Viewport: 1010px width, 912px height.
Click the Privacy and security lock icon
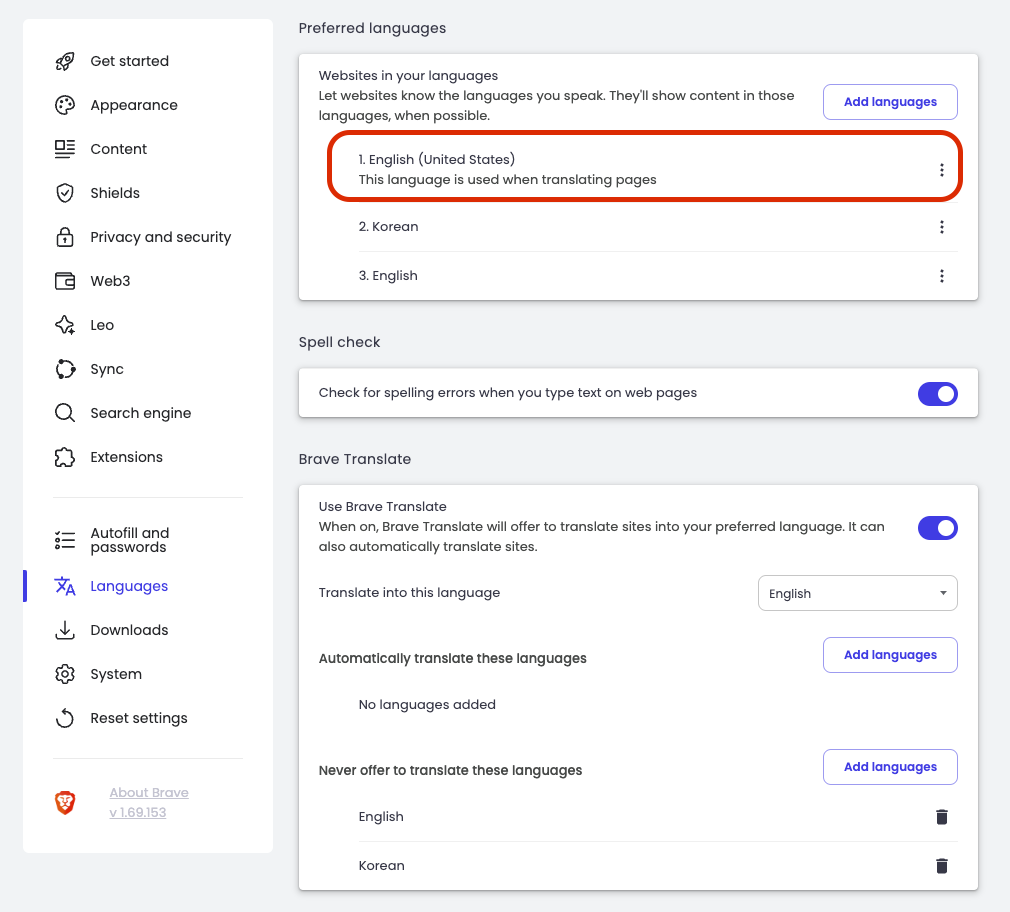click(65, 237)
